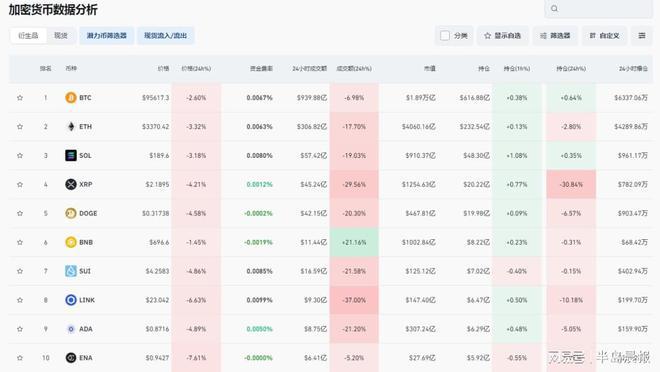
Task: Open the ETH symbol link
Action: point(85,127)
